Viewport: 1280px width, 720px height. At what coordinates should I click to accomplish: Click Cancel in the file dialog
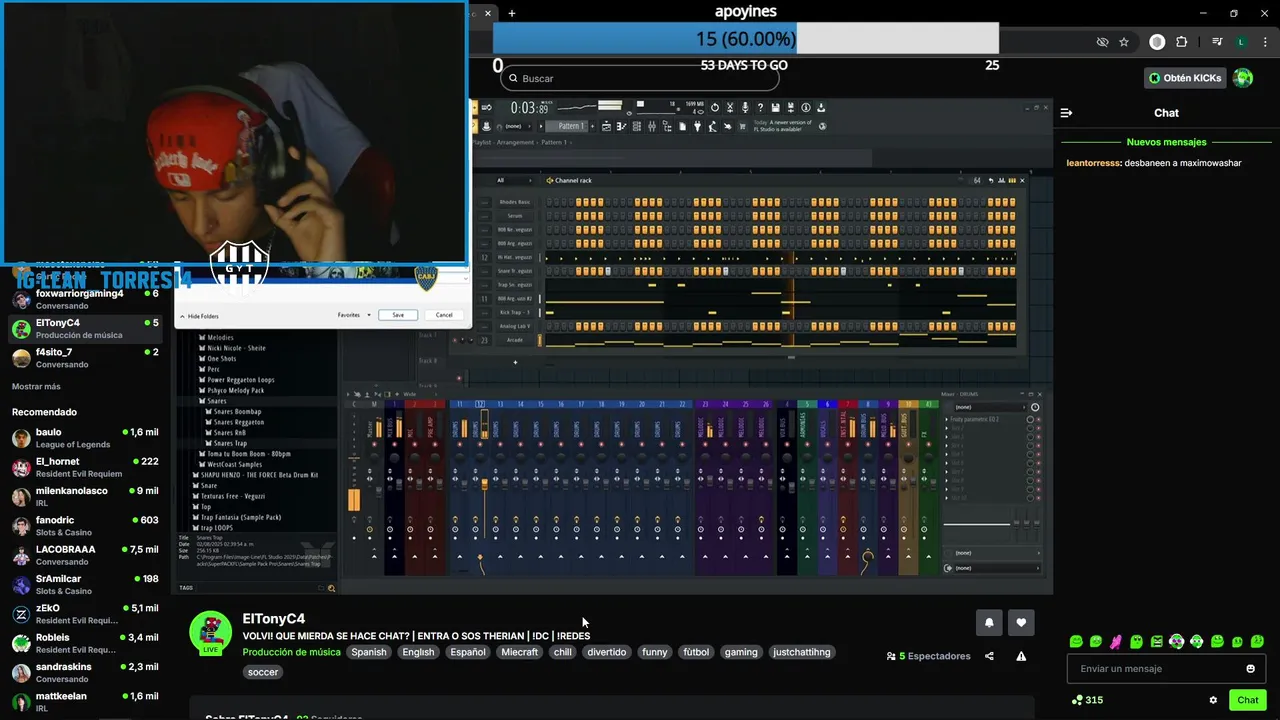[x=444, y=315]
